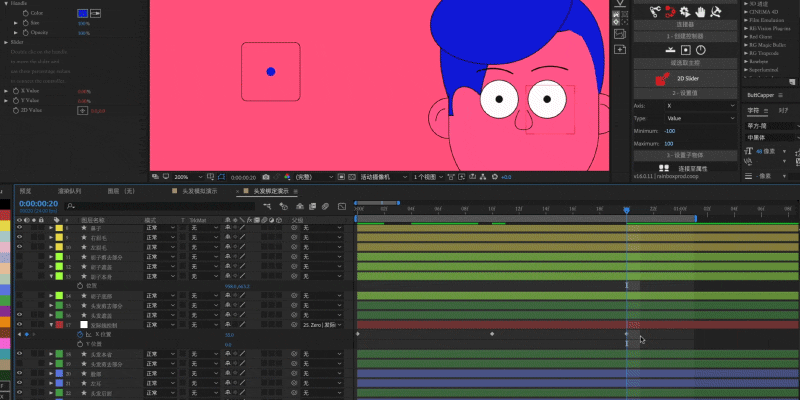Click the square controller shape icon with dot
Screen dimensions: 800x400
click(686, 50)
